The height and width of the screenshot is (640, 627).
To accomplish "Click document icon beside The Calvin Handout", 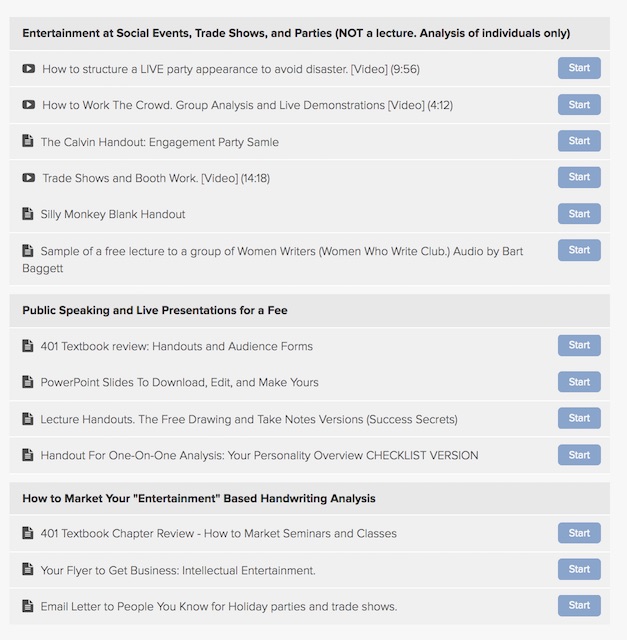I will [x=28, y=141].
